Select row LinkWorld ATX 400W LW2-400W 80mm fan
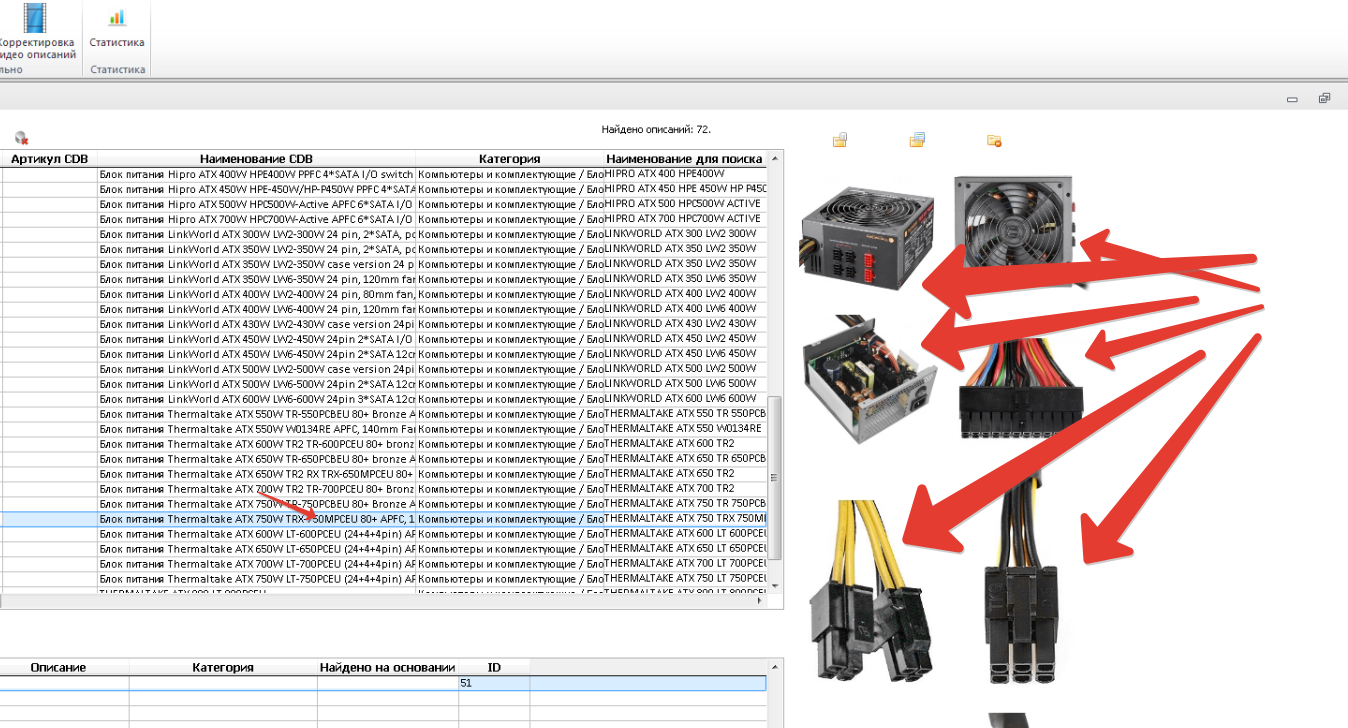Image resolution: width=1348 pixels, height=728 pixels. click(383, 294)
